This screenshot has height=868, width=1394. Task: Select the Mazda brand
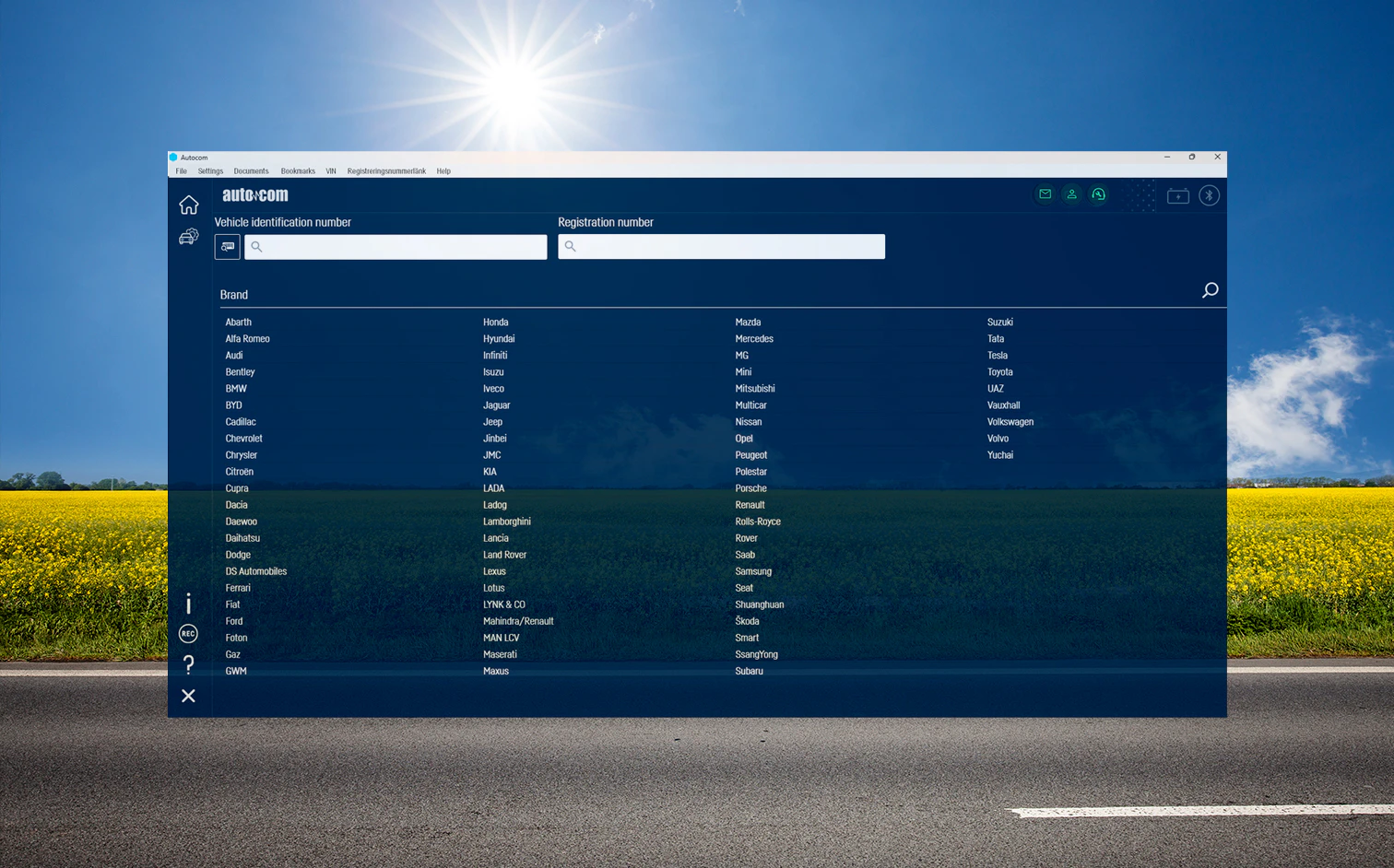pyautogui.click(x=748, y=323)
